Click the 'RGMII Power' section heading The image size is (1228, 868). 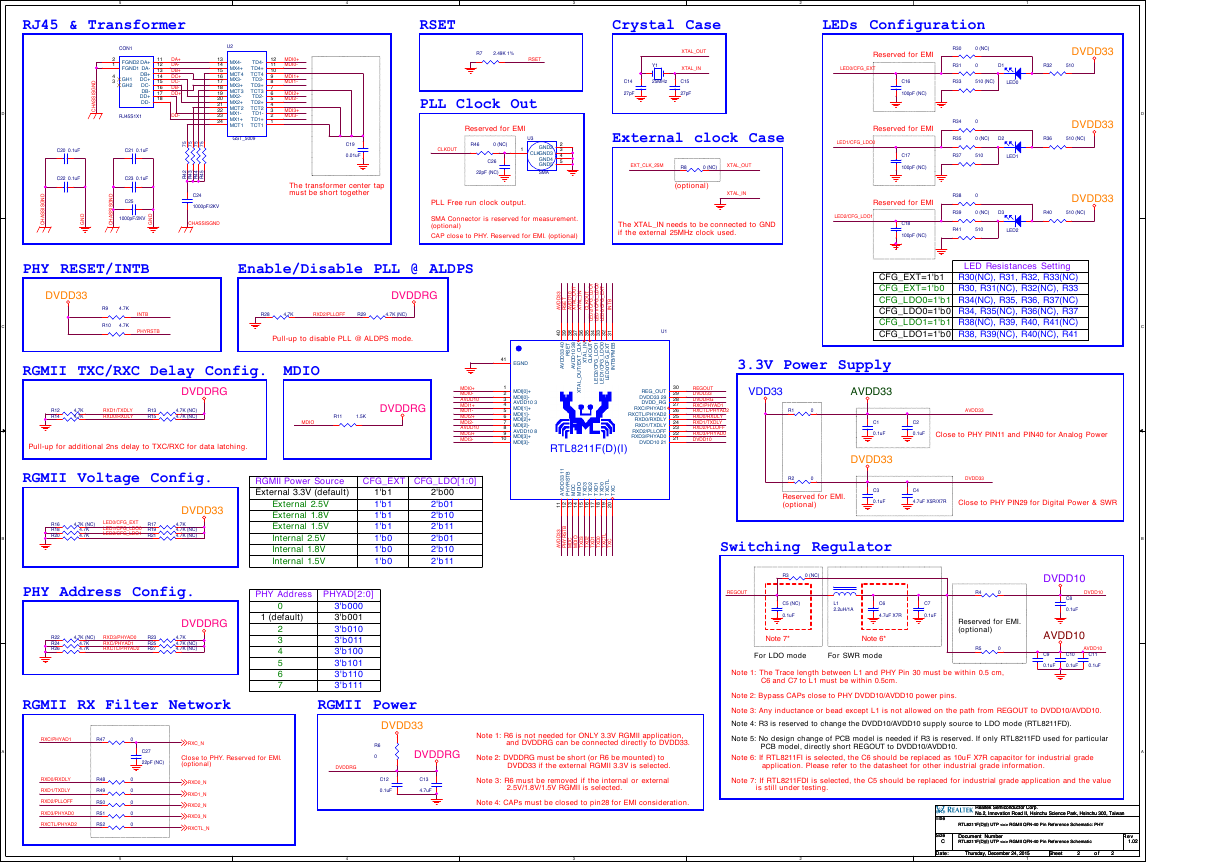(367, 705)
